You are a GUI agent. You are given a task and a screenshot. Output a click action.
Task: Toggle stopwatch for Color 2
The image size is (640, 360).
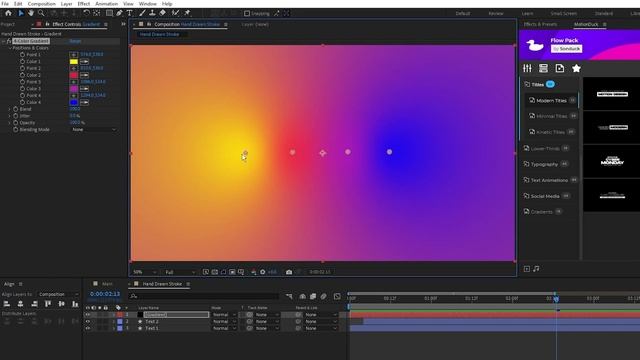click(x=22, y=75)
